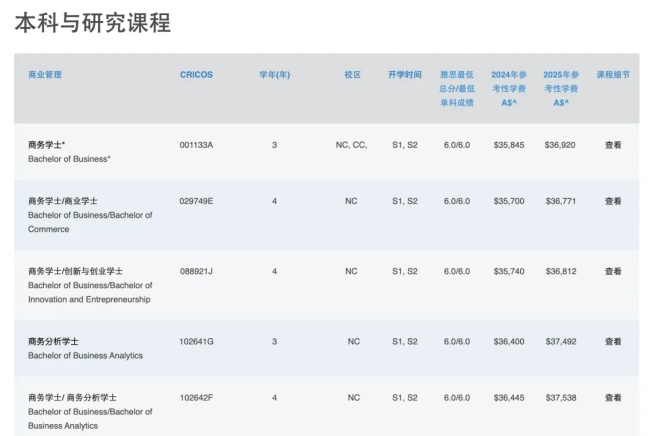The height and width of the screenshot is (436, 650).
Task: Select the 商务分析学士 course name
Action: [53, 342]
